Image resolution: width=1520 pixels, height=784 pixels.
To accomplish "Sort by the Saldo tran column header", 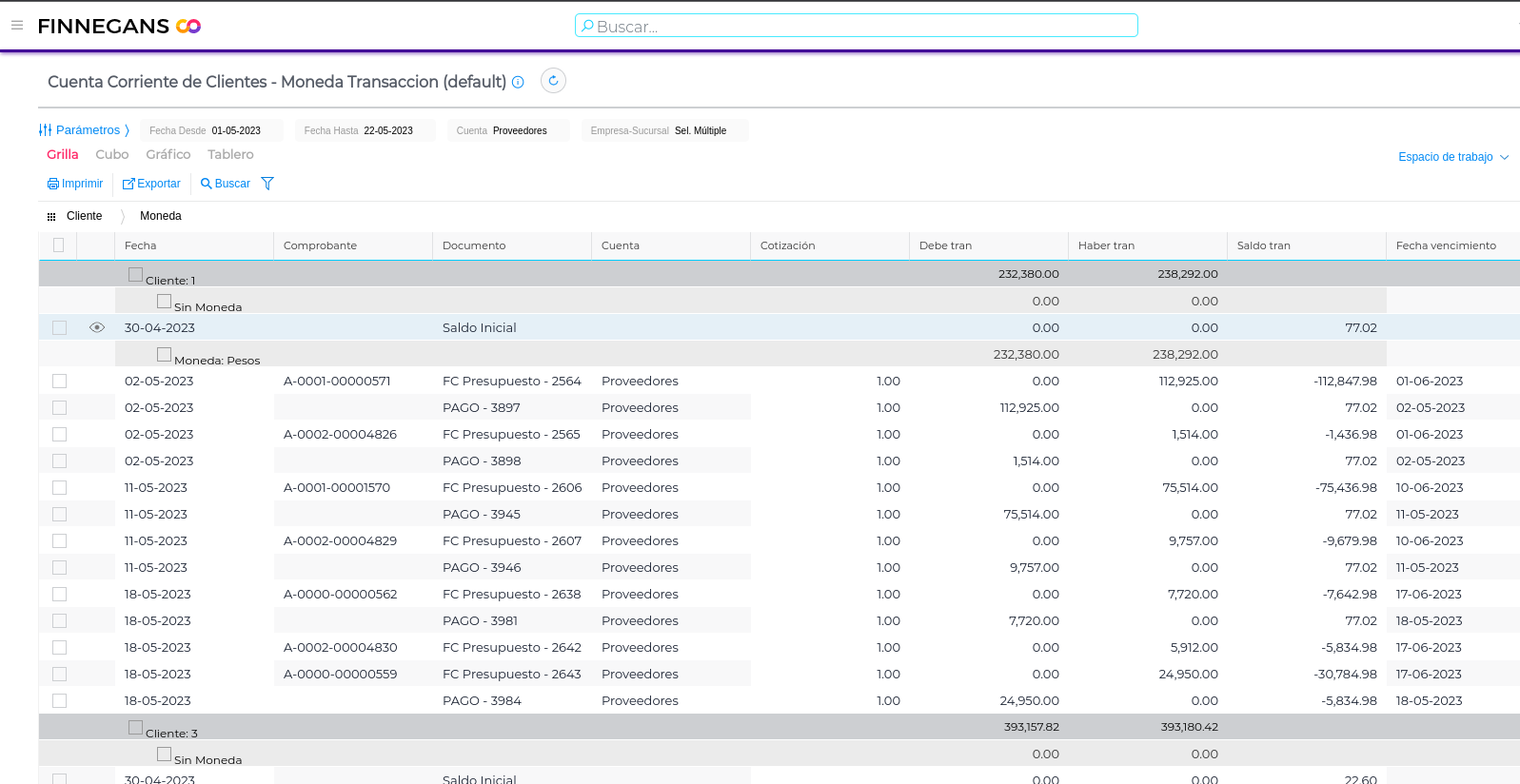I will click(1263, 245).
